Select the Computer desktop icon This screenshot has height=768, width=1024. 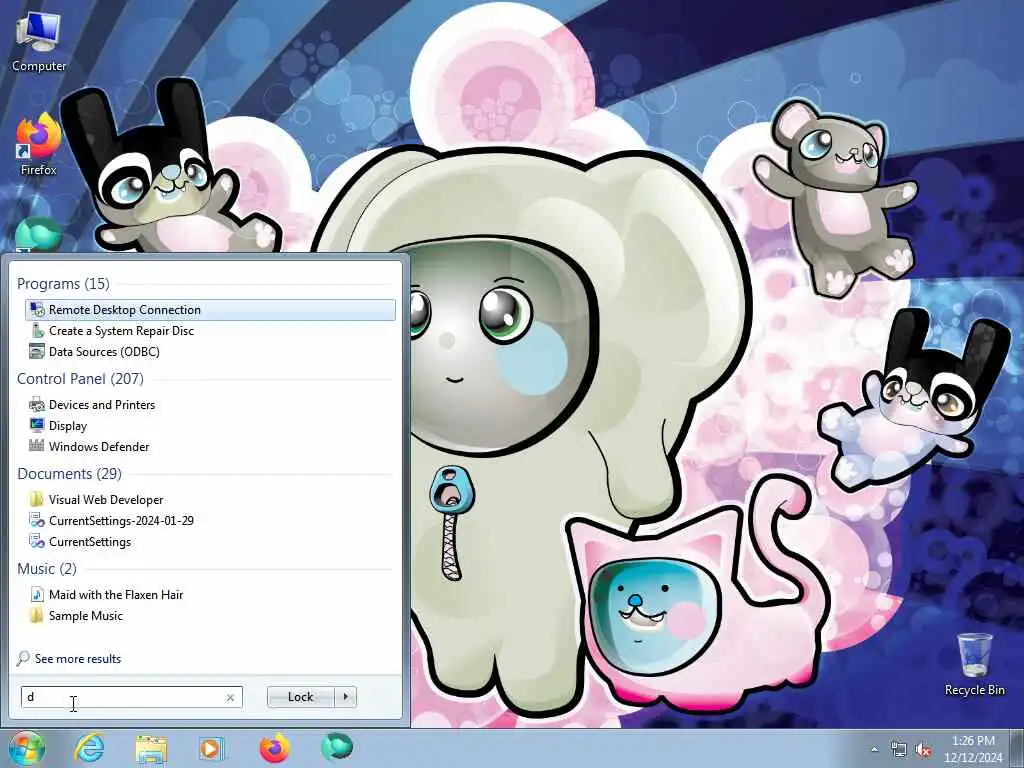(x=39, y=42)
